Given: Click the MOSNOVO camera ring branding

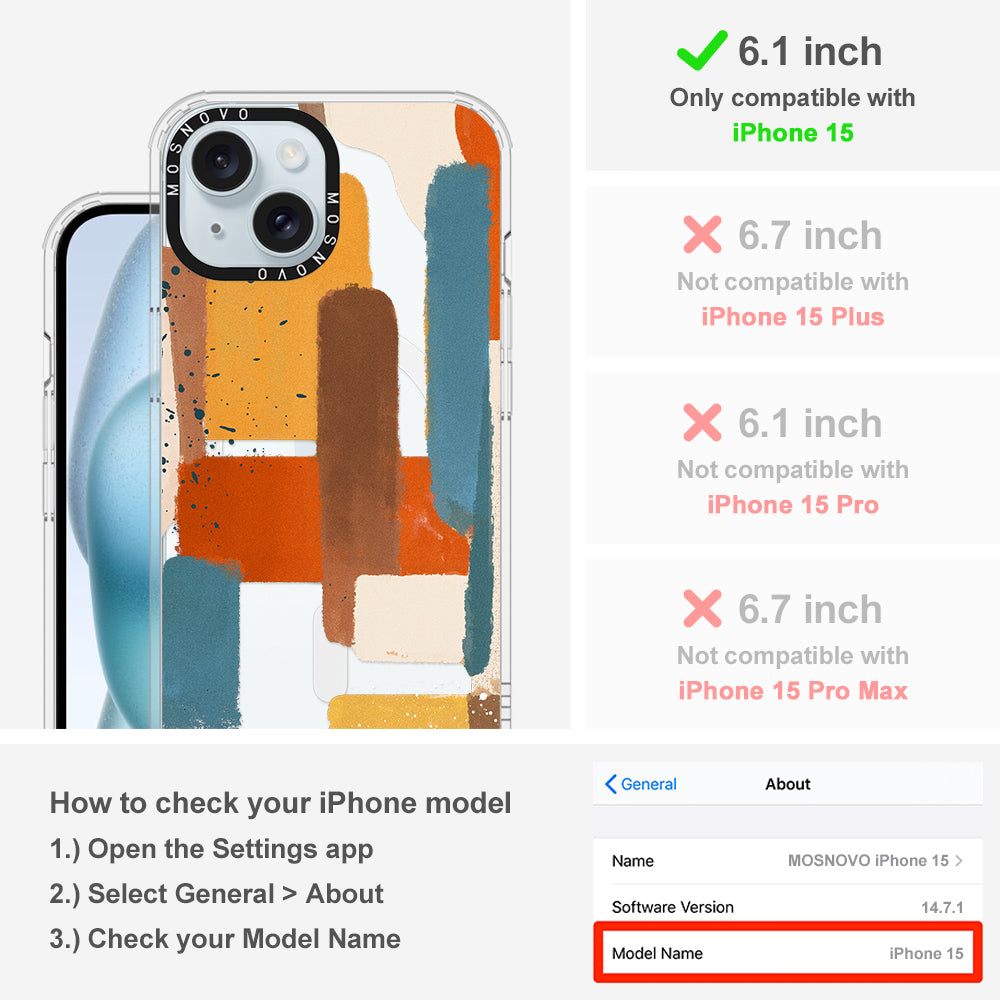Looking at the screenshot, I should click(x=252, y=194).
